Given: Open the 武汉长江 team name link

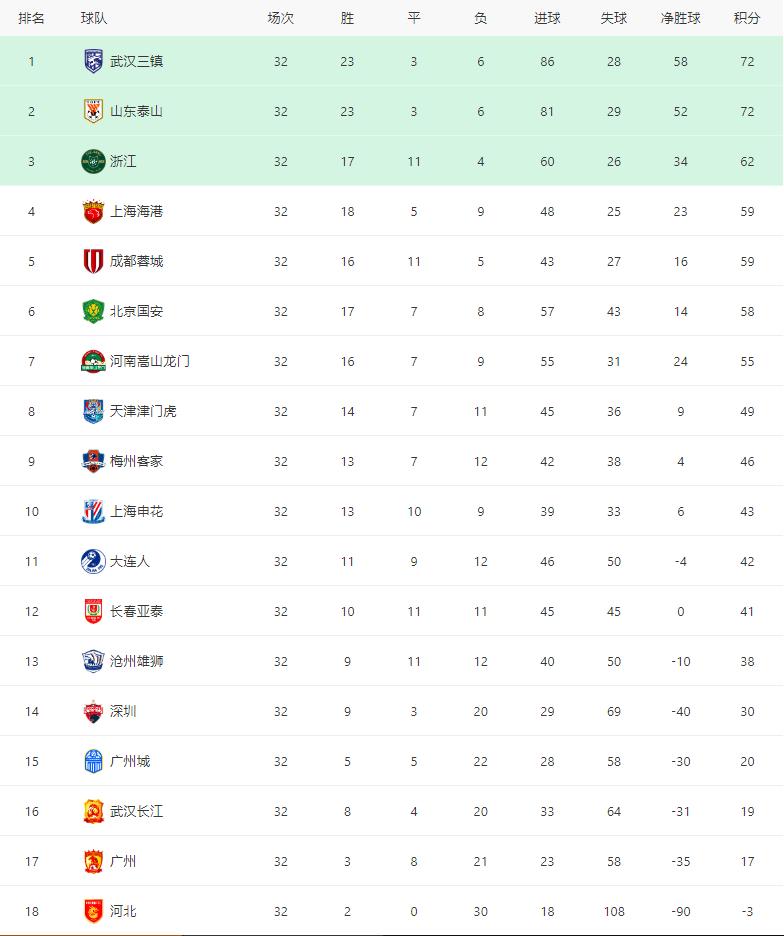Looking at the screenshot, I should coord(136,811).
